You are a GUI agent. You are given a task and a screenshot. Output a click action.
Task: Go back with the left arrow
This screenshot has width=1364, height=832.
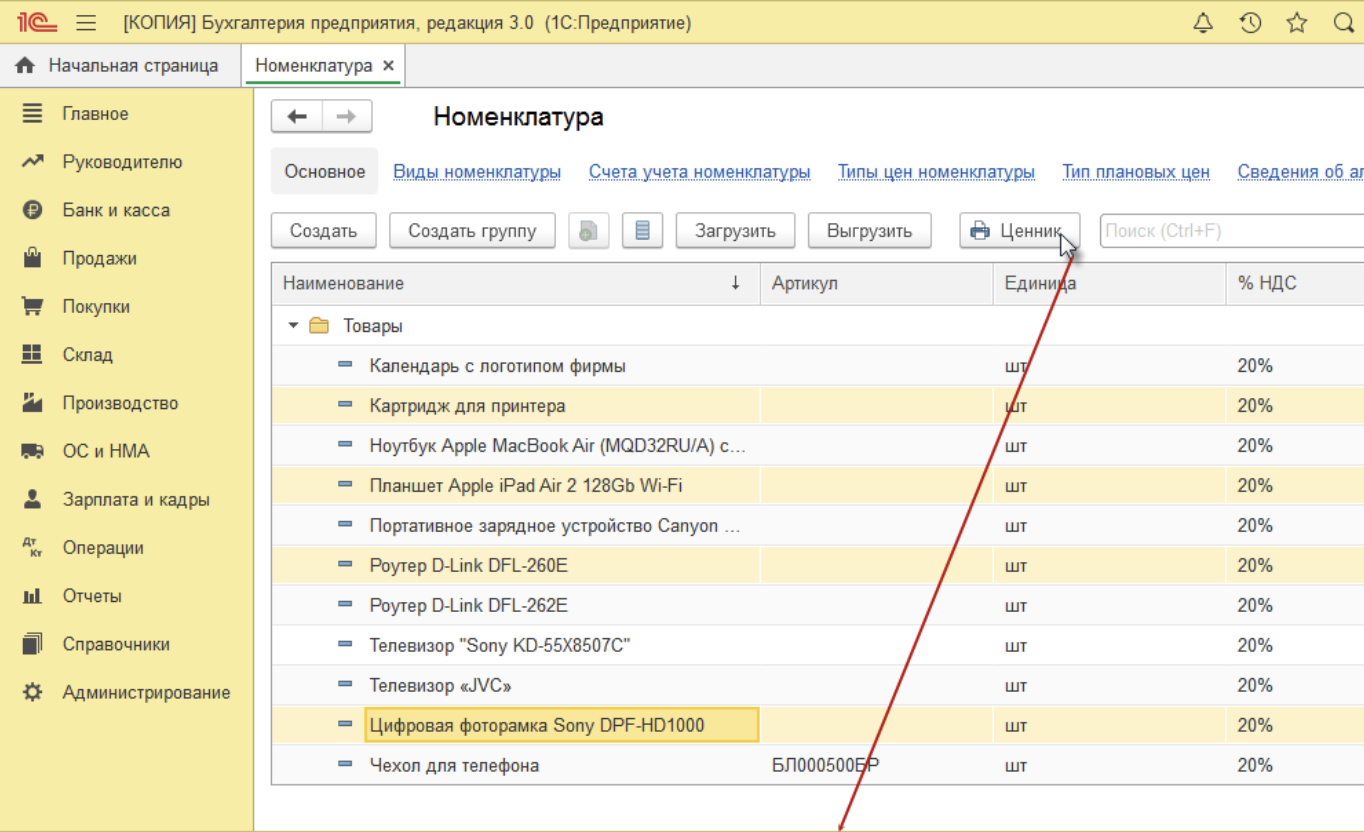coord(297,117)
